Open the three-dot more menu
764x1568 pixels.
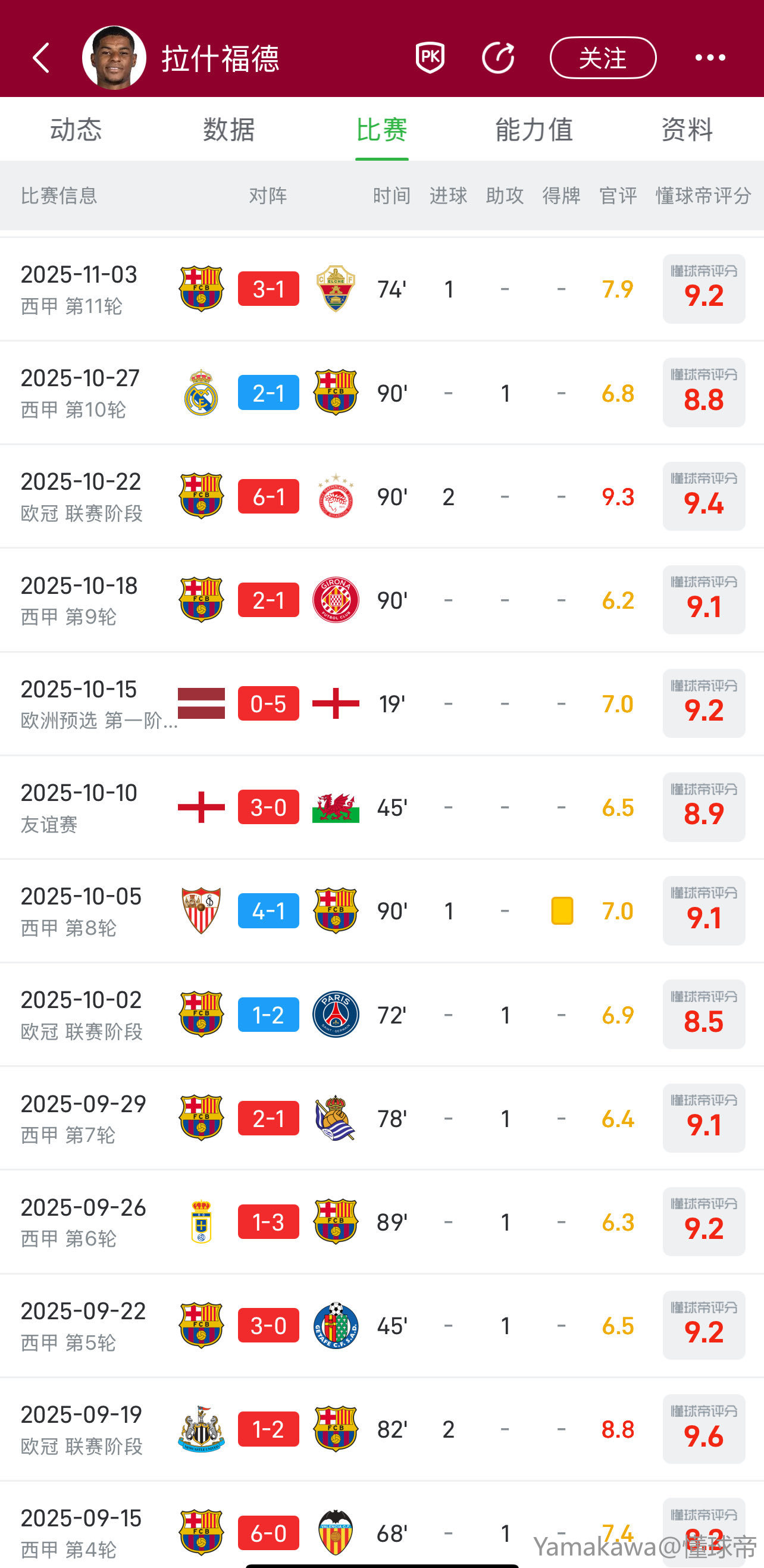[x=710, y=58]
